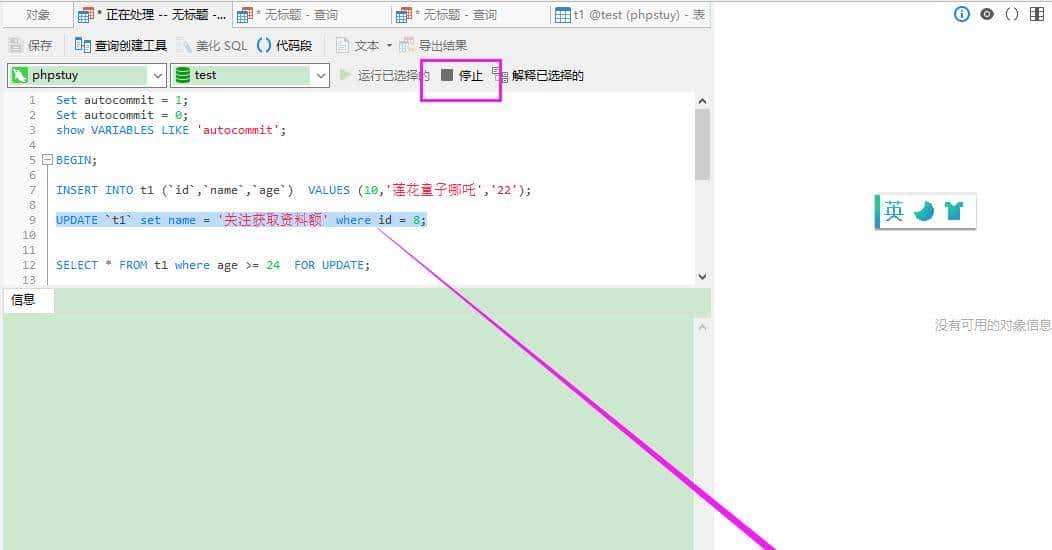
Task: Toggle the panel layout icon
Action: tap(1037, 14)
